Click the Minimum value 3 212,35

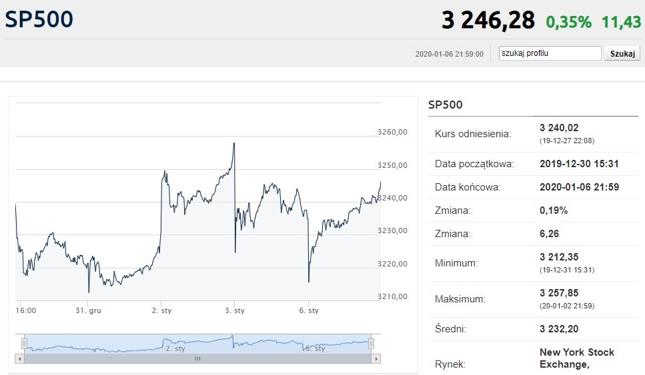click(x=559, y=257)
